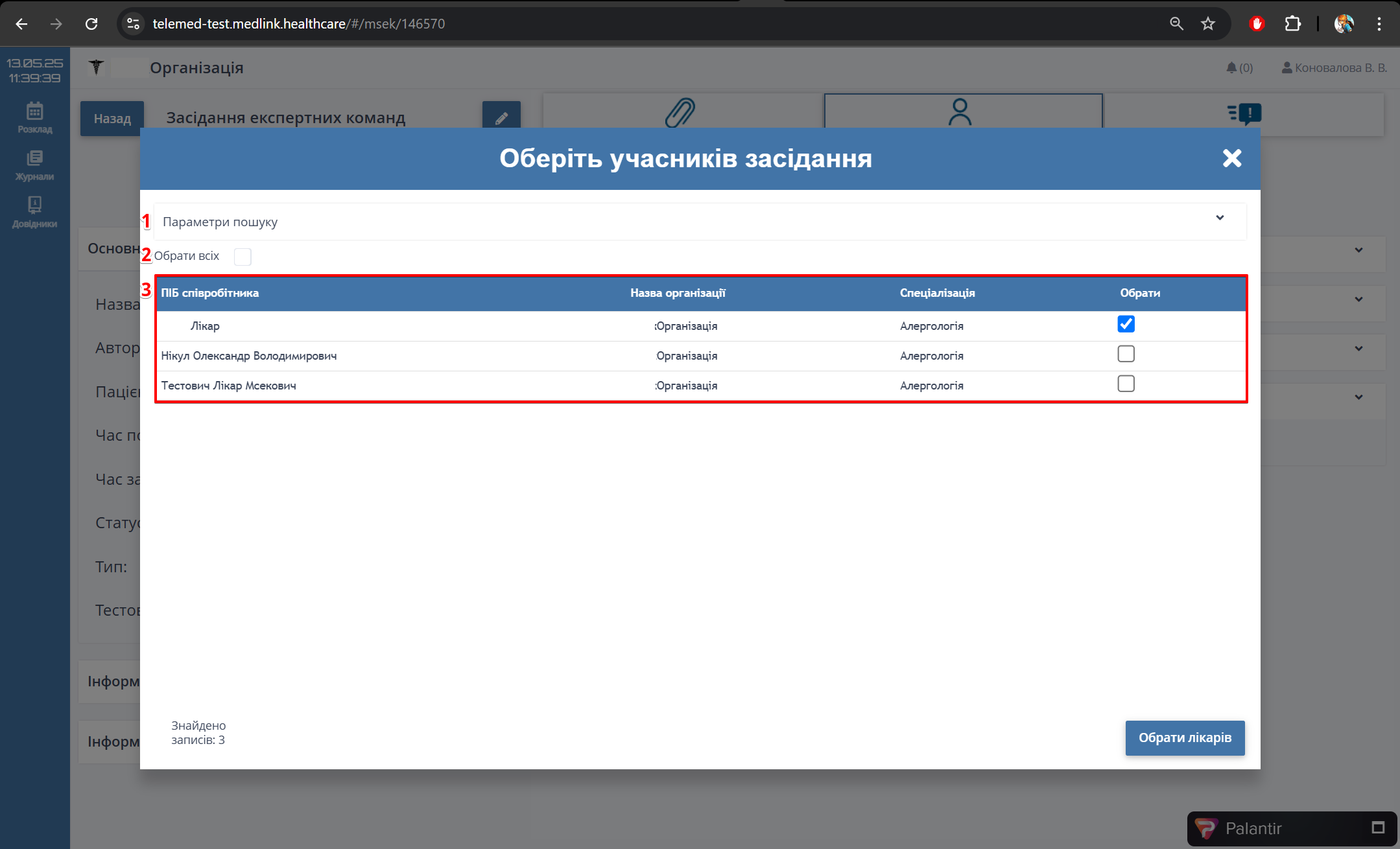Screen dimensions: 1400x849
Task: Bookmark page with the star icon
Action: pyautogui.click(x=1207, y=24)
